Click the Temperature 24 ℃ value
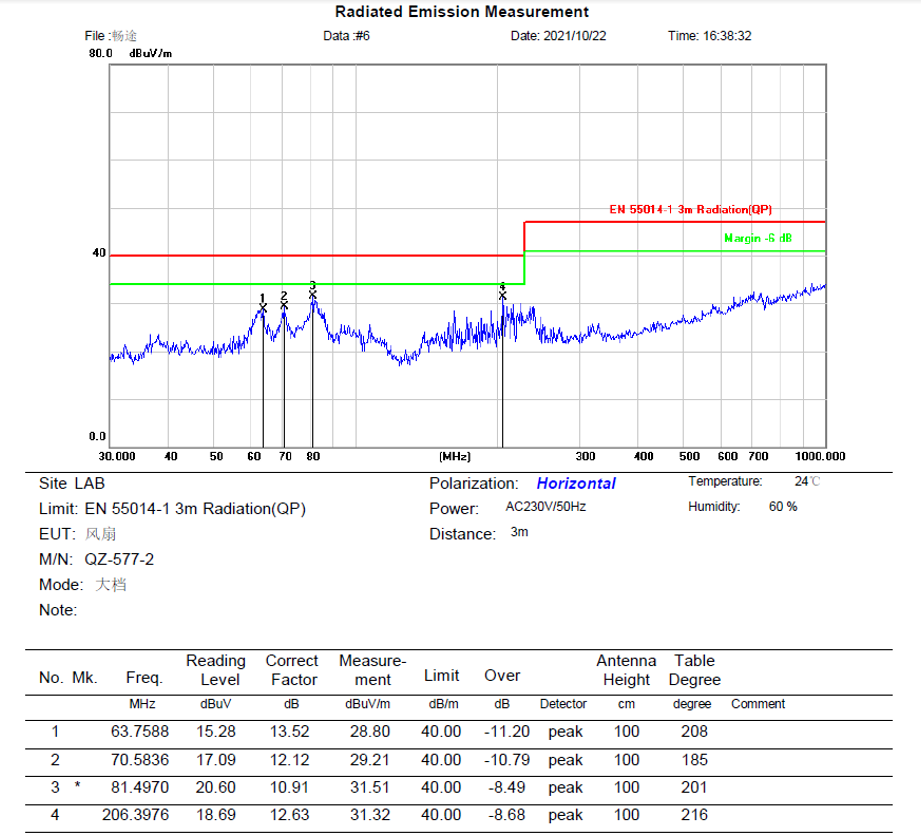Screen dimensions: 921x840 coord(807,482)
